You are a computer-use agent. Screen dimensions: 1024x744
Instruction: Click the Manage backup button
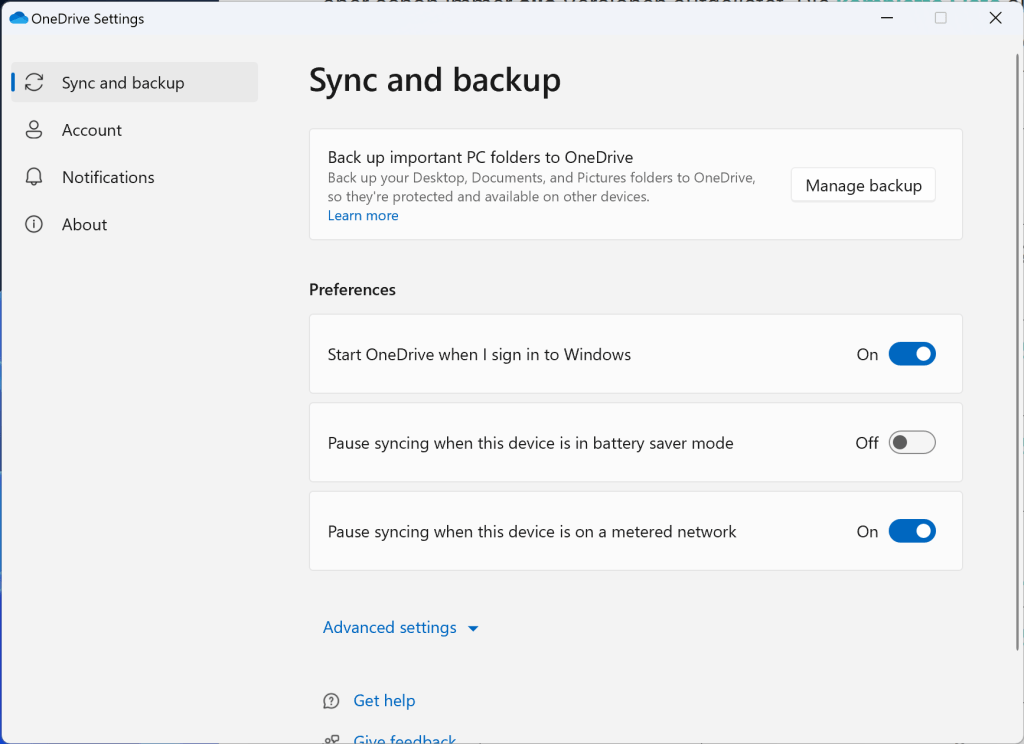(x=863, y=185)
